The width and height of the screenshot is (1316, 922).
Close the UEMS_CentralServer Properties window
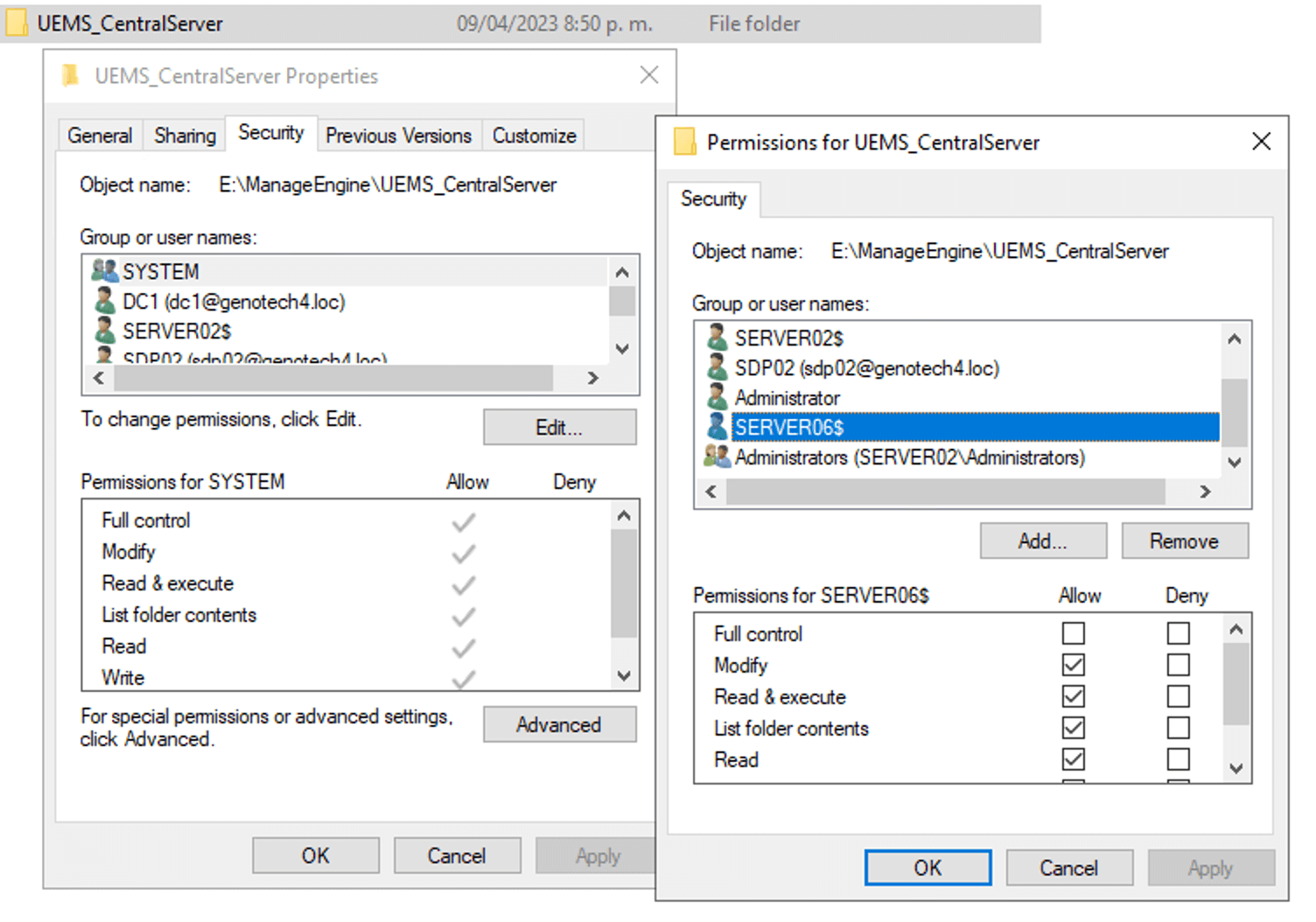[x=649, y=75]
